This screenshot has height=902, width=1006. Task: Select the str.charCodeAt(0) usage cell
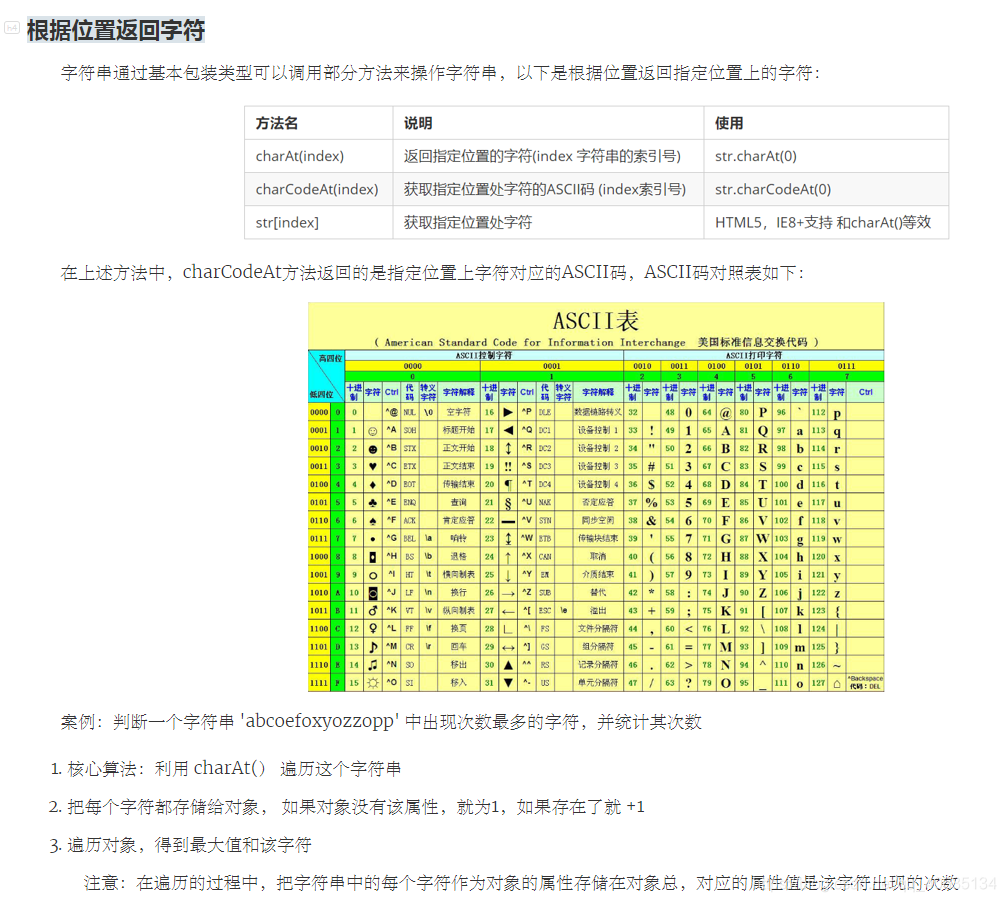pos(826,189)
